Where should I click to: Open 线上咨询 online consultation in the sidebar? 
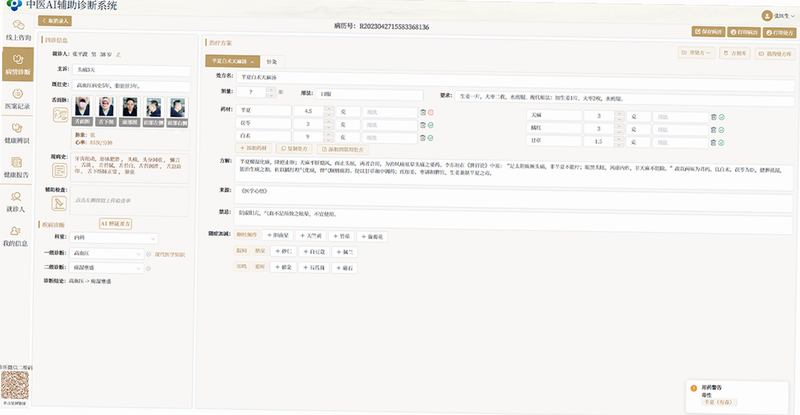(x=18, y=30)
